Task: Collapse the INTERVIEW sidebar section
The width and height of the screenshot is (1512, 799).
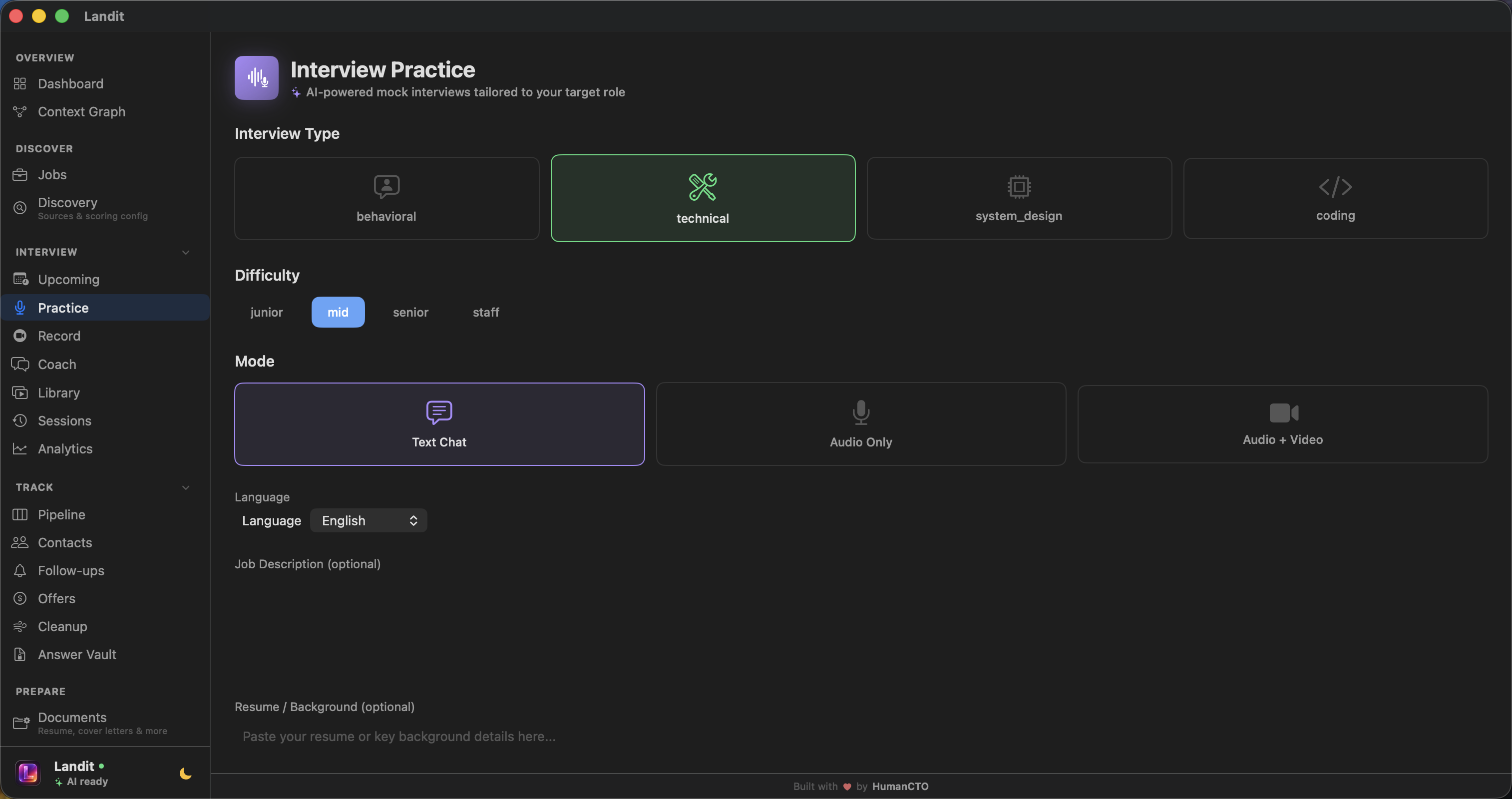Action: [x=185, y=252]
